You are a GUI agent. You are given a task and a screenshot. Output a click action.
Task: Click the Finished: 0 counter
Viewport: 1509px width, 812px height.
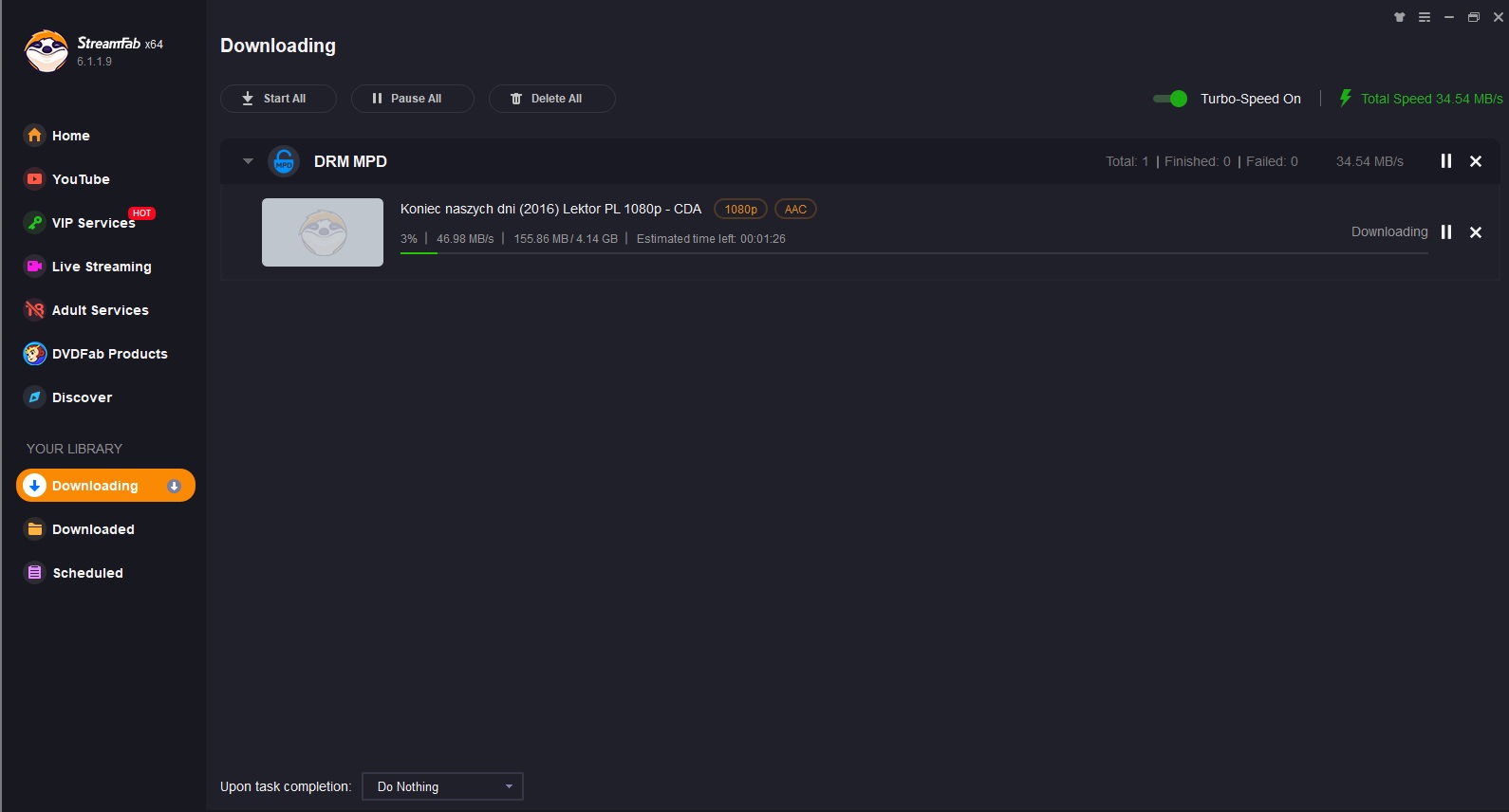[x=1198, y=161]
